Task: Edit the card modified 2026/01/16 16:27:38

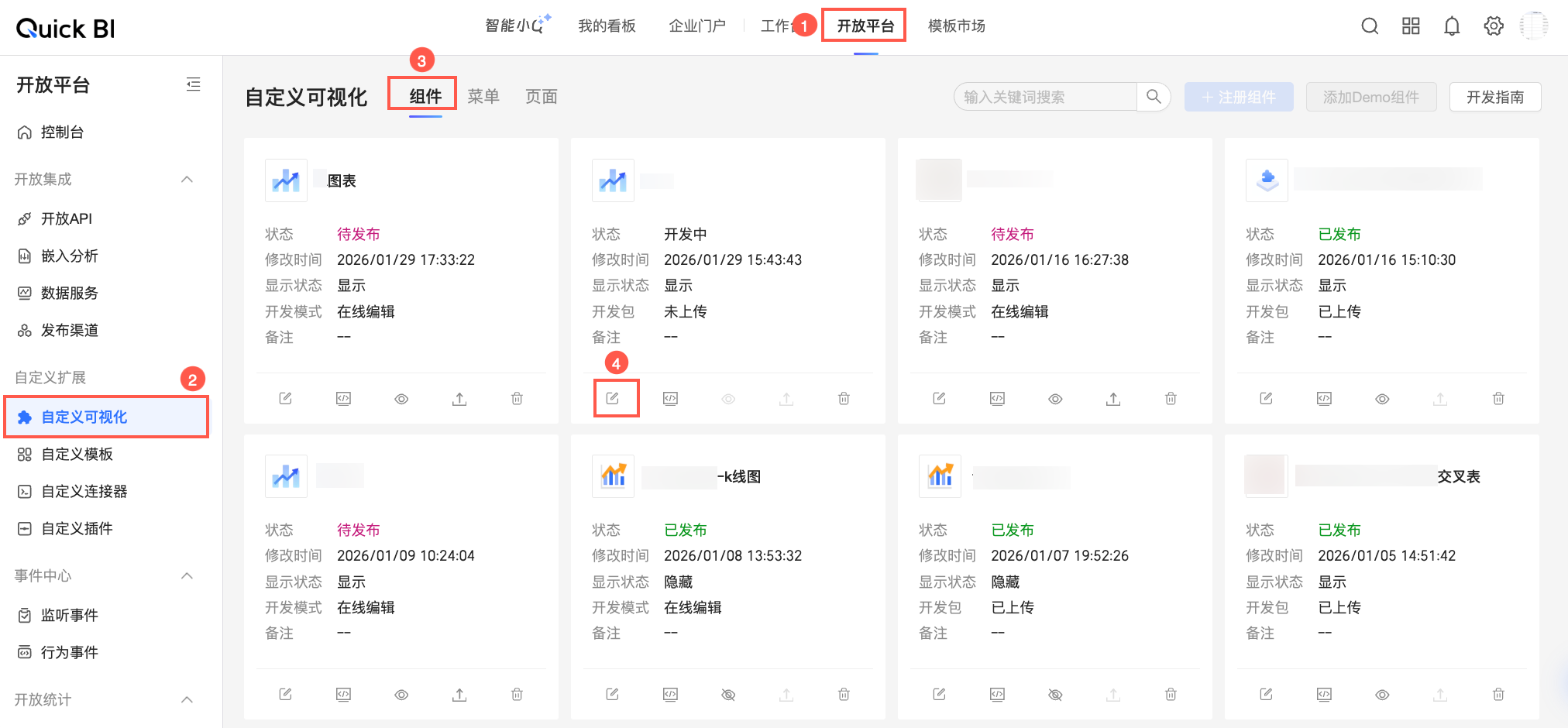Action: 939,398
